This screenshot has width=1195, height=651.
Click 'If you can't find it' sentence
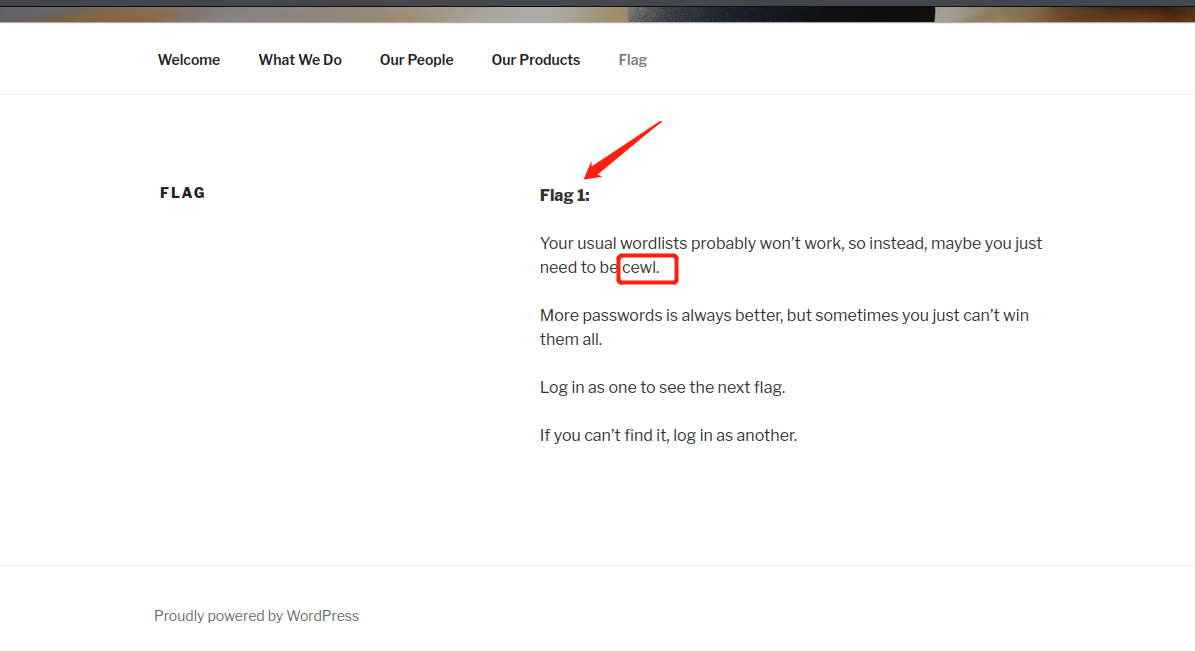click(668, 435)
